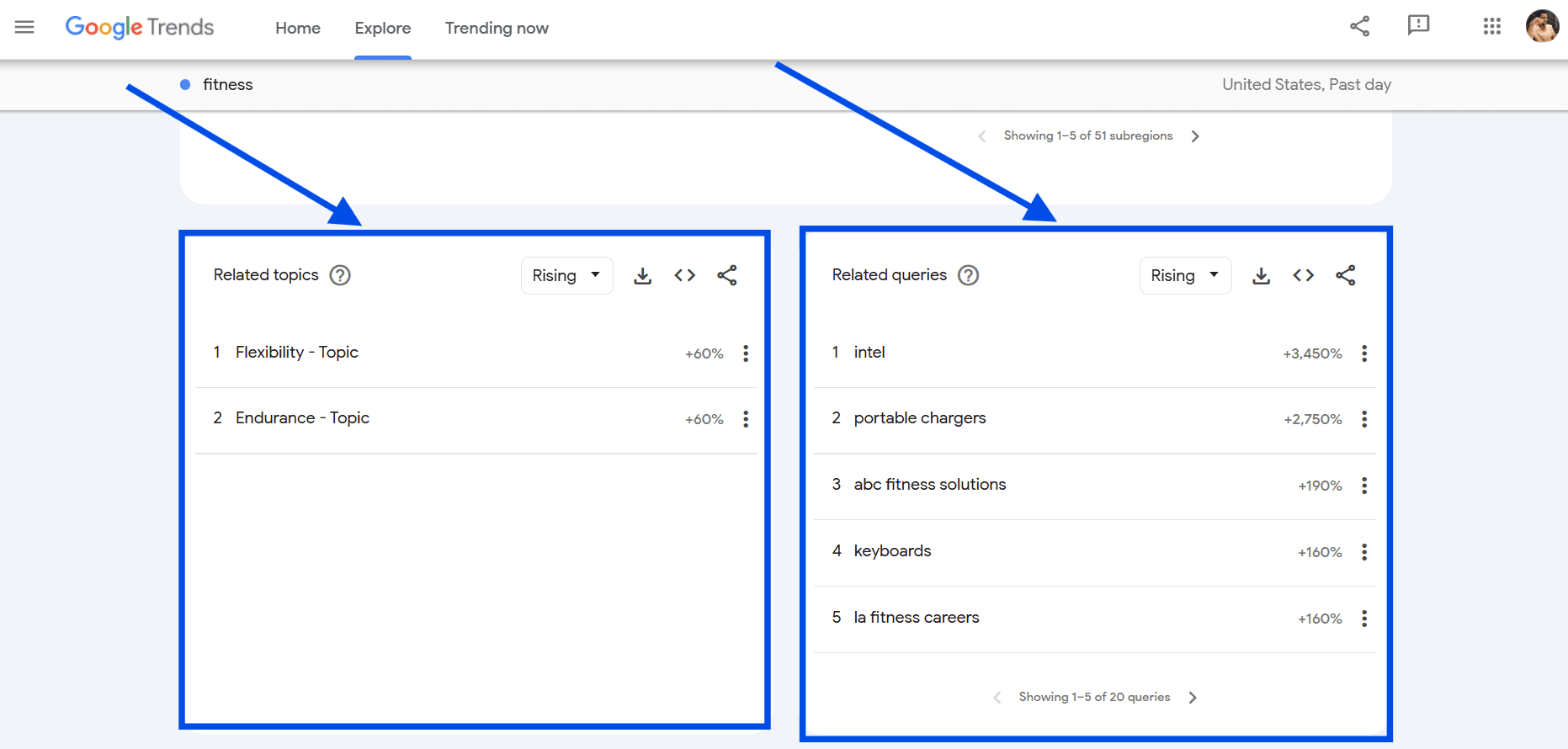Open the intel related query
1568x749 pixels.
869,353
